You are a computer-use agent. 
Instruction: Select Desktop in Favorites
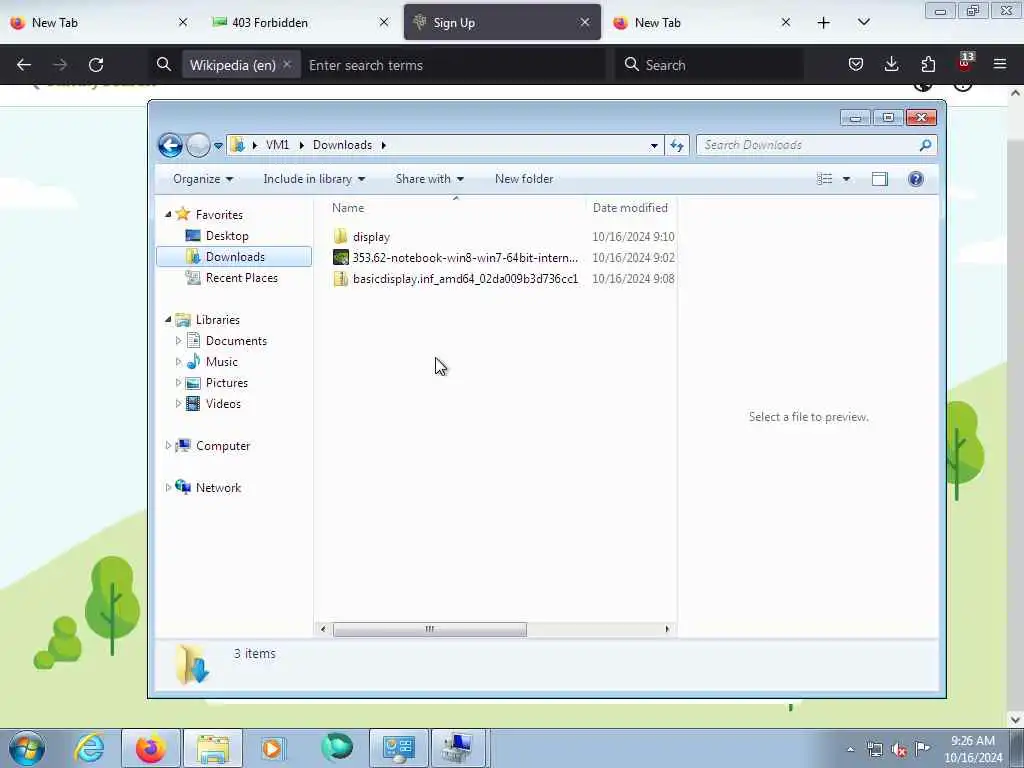click(x=227, y=236)
